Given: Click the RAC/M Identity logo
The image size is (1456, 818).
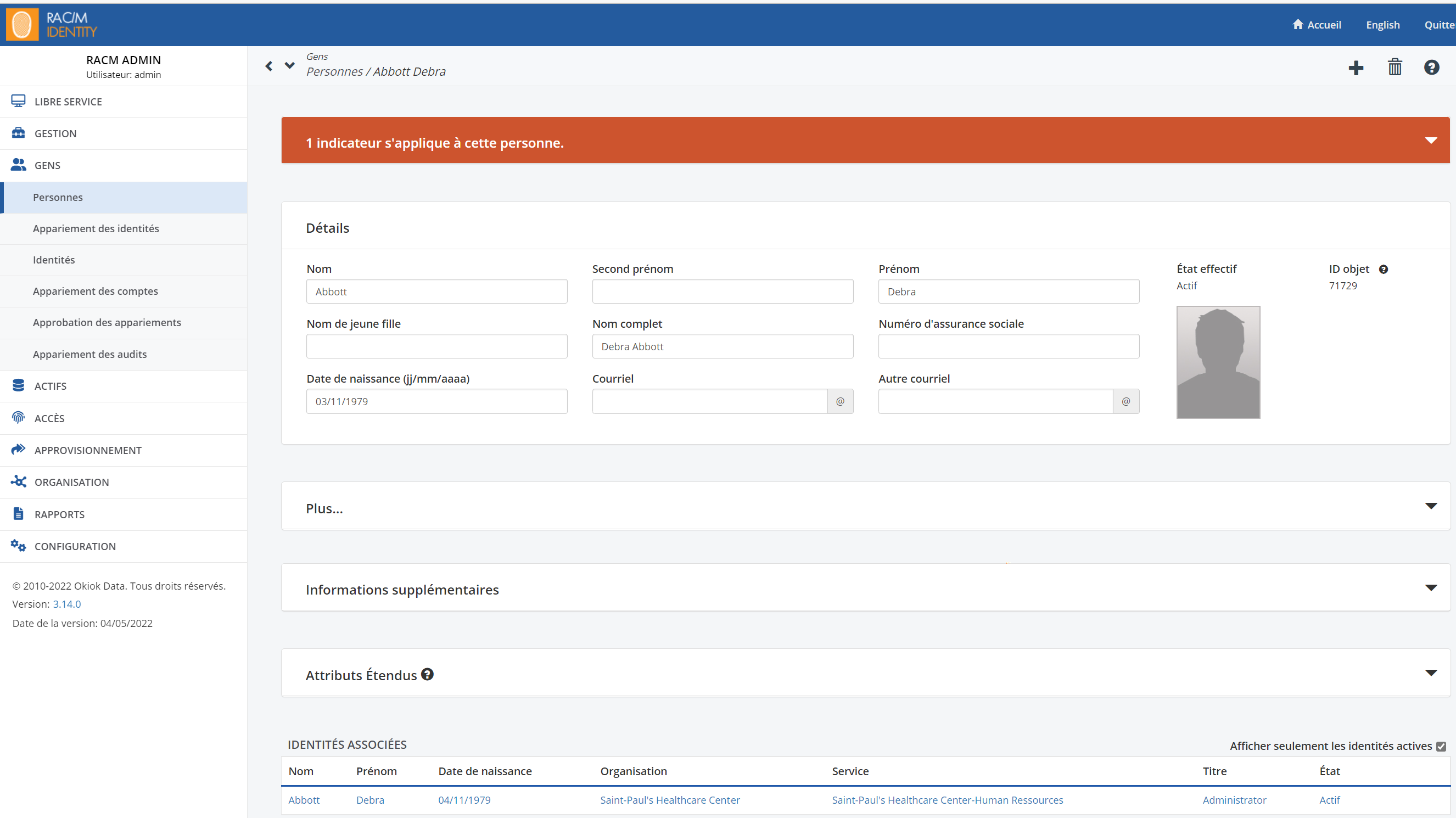Looking at the screenshot, I should point(52,25).
